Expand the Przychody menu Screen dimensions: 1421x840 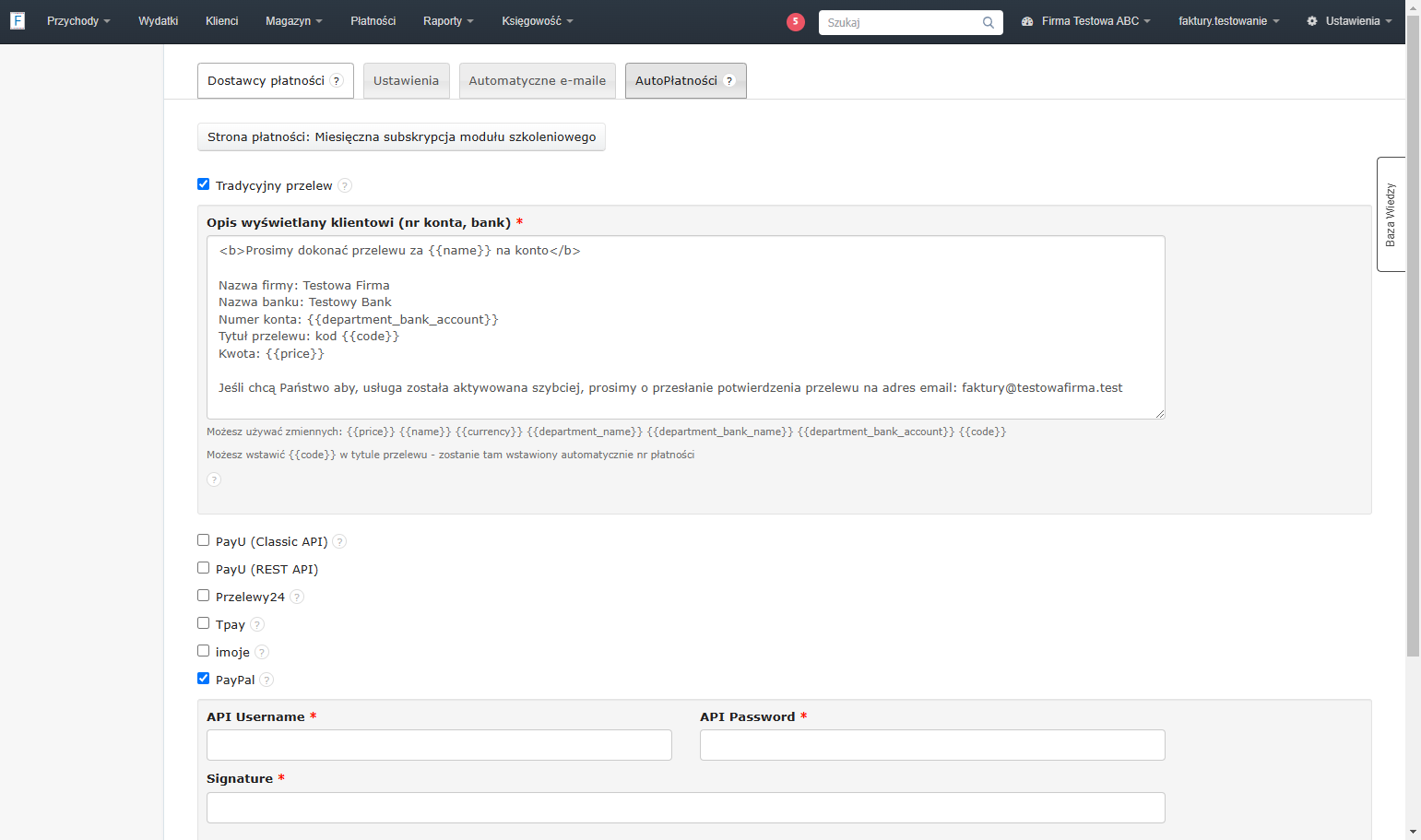coord(78,21)
